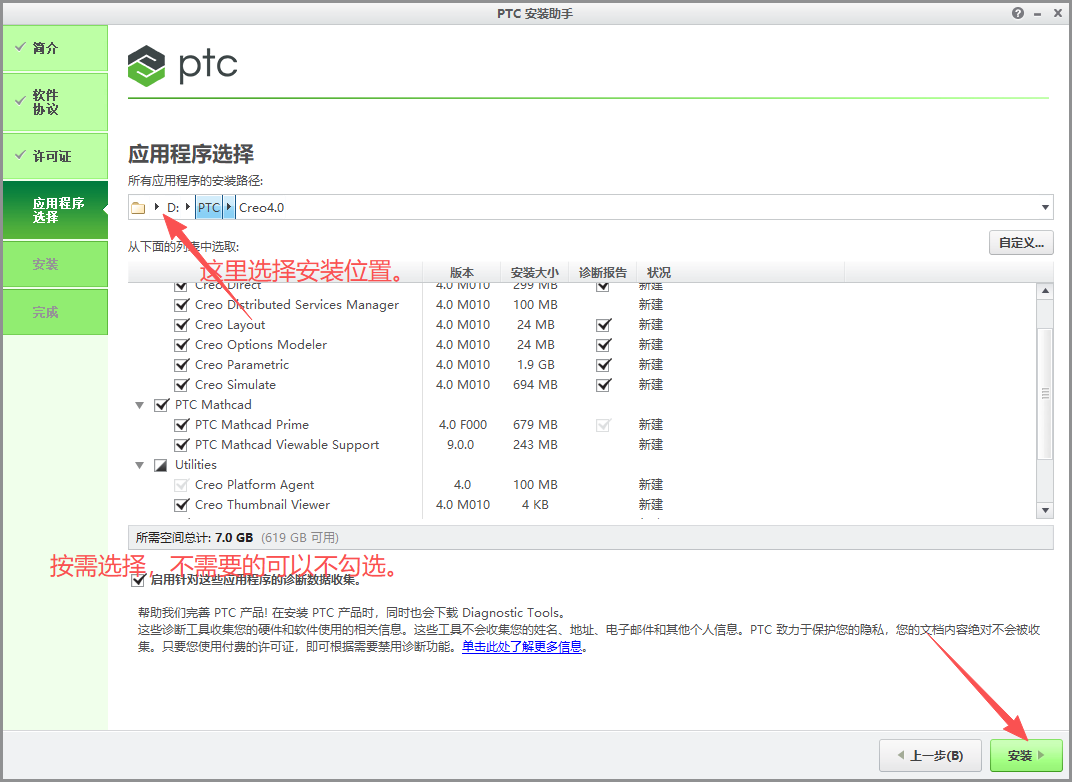
Task: Click the checkmark beside 许可证 step
Action: pos(22,156)
